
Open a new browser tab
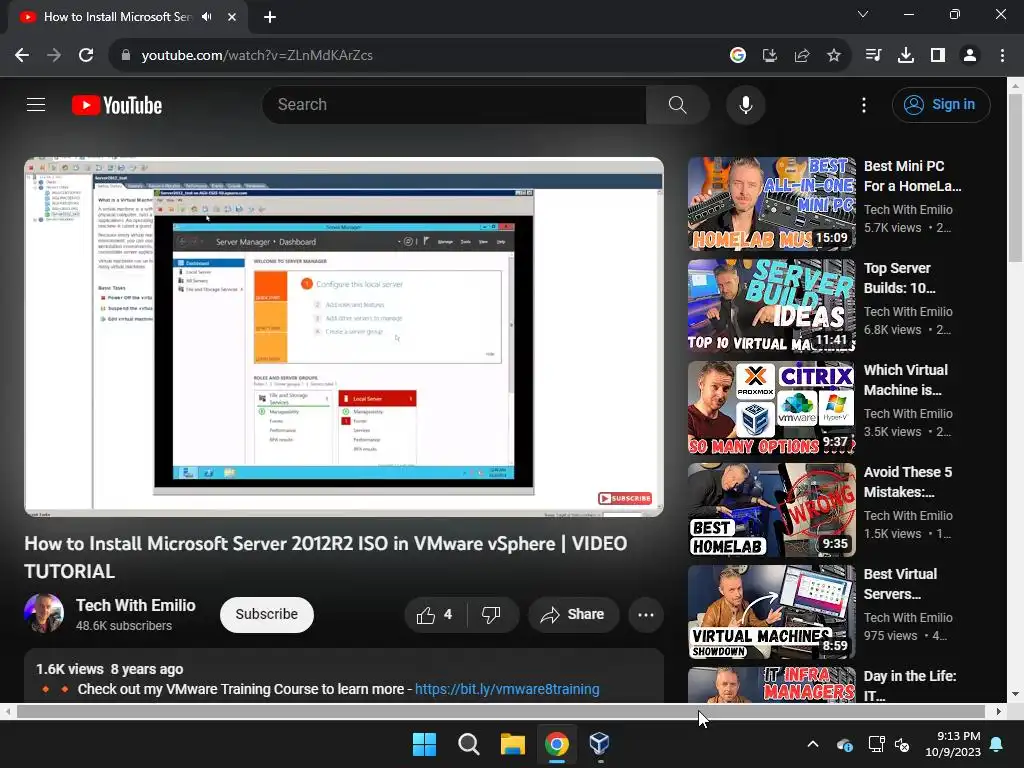click(270, 17)
